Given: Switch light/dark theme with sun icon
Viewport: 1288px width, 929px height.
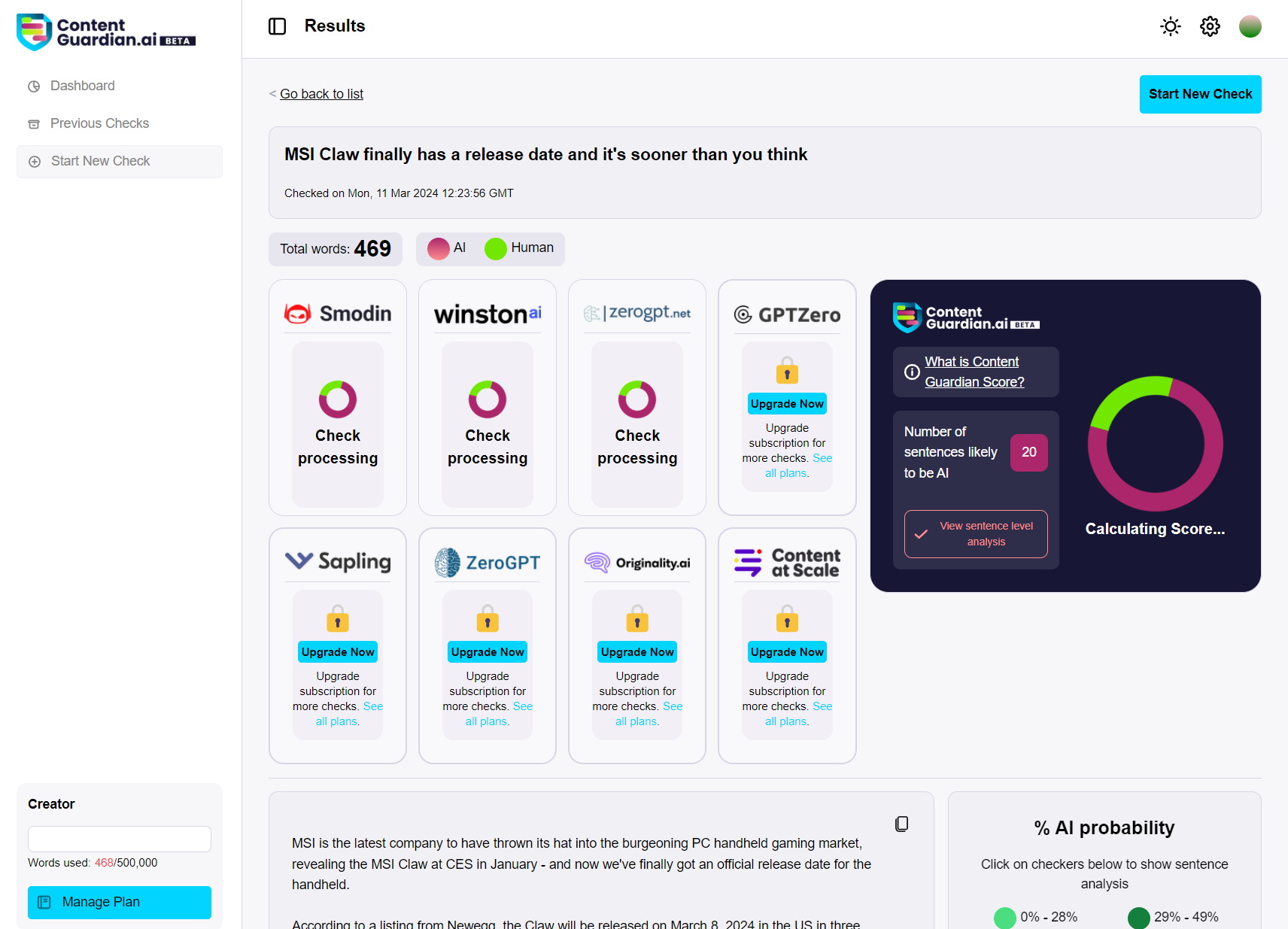Looking at the screenshot, I should point(1171,26).
